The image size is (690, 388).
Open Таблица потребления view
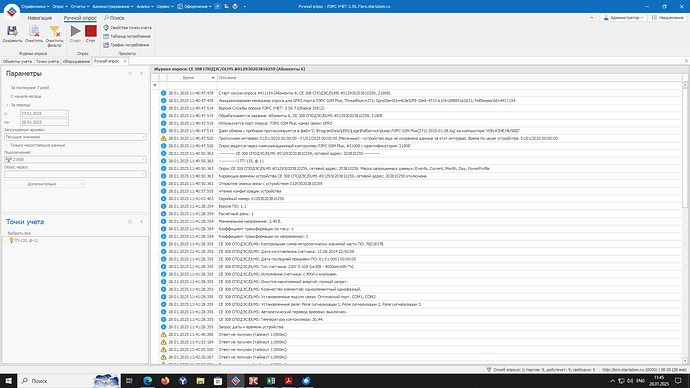click(x=127, y=37)
